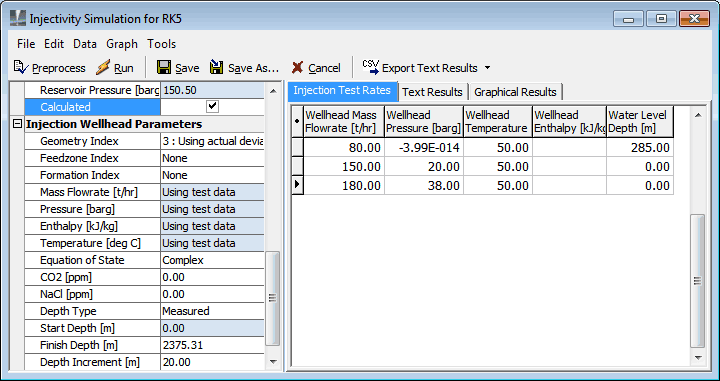
Task: Click the Export Text Results button label
Action: coord(430,68)
